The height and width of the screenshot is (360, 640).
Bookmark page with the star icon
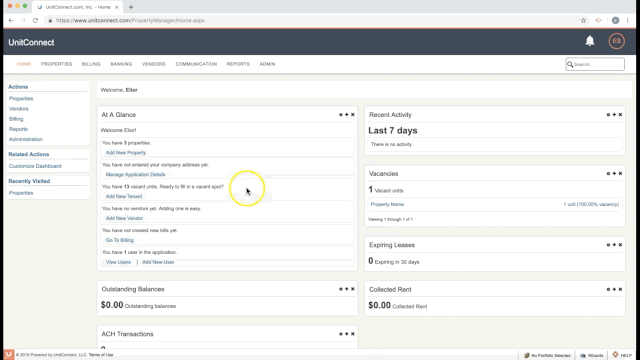pyautogui.click(x=583, y=20)
